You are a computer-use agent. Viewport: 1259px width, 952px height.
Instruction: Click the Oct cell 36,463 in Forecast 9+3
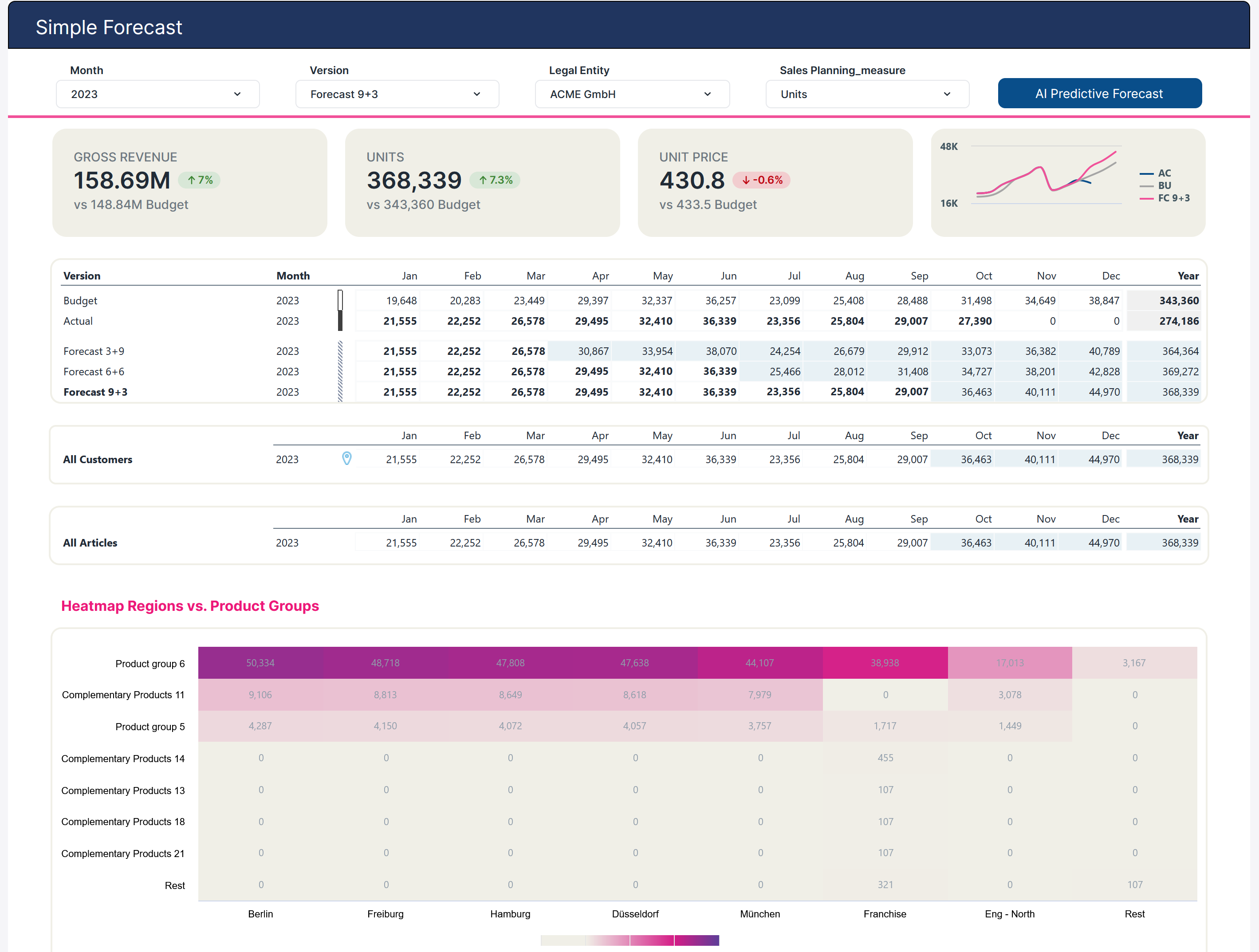(976, 392)
